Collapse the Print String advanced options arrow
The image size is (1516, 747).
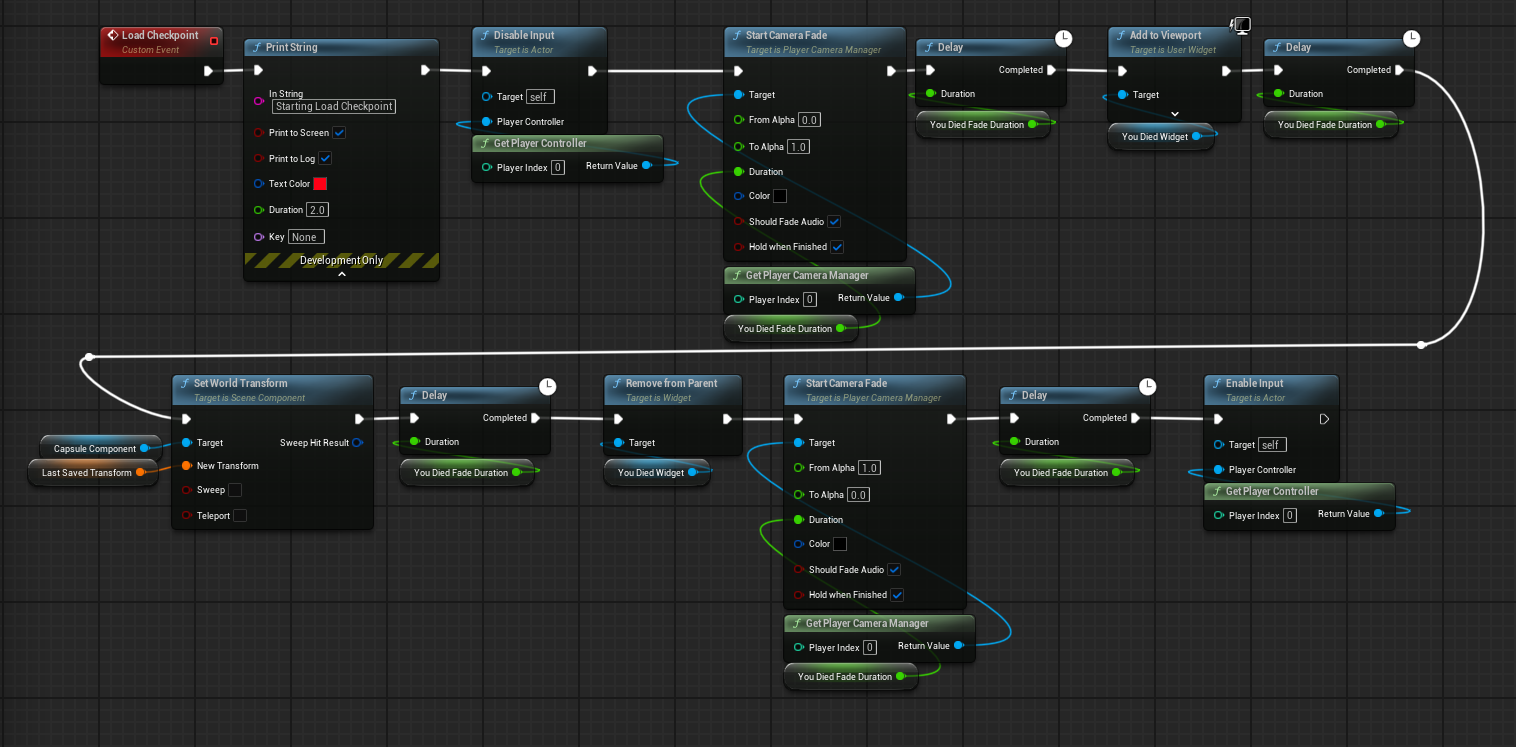[x=341, y=274]
